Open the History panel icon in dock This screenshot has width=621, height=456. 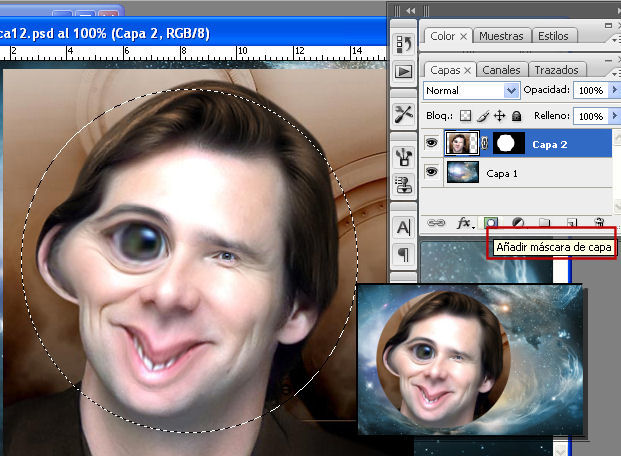coord(404,44)
